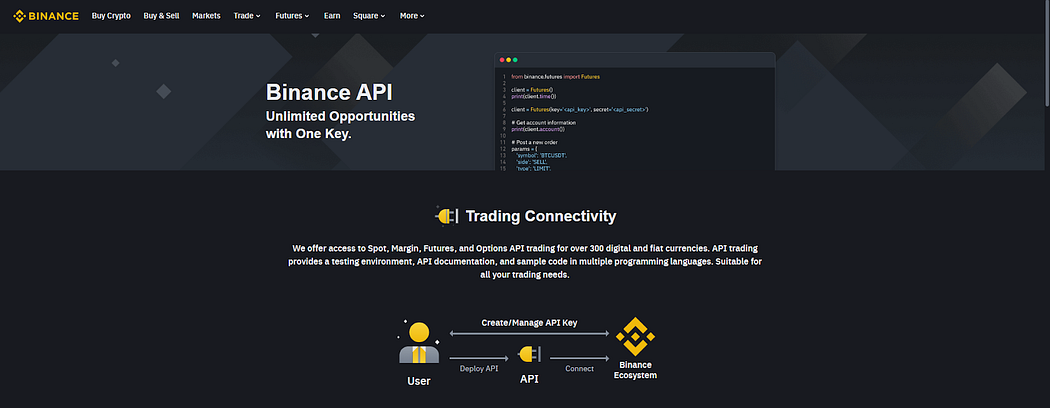Click the green dot in code window
Image resolution: width=1050 pixels, height=408 pixels.
(x=515, y=60)
